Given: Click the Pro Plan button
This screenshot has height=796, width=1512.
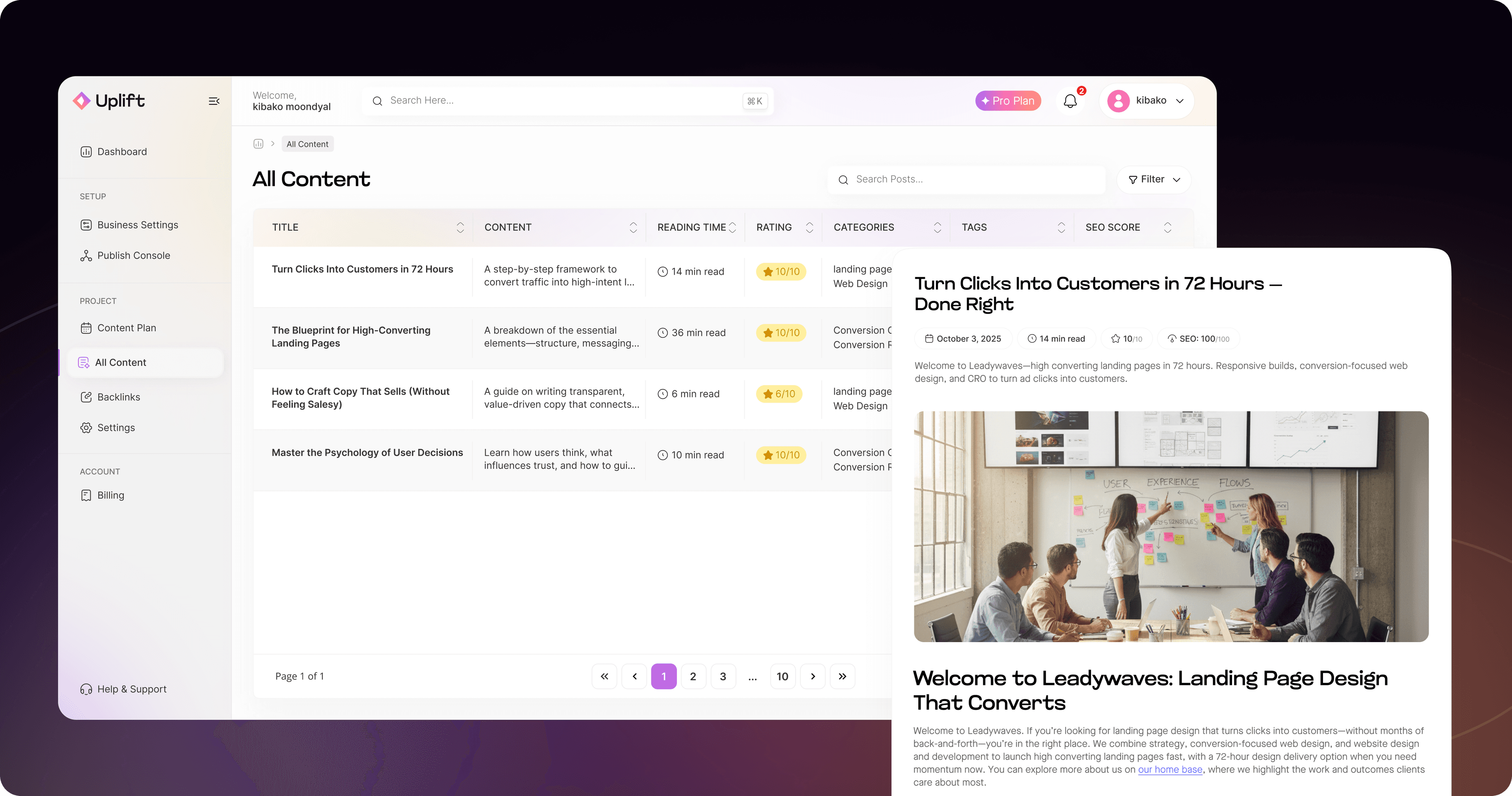Looking at the screenshot, I should point(1008,100).
